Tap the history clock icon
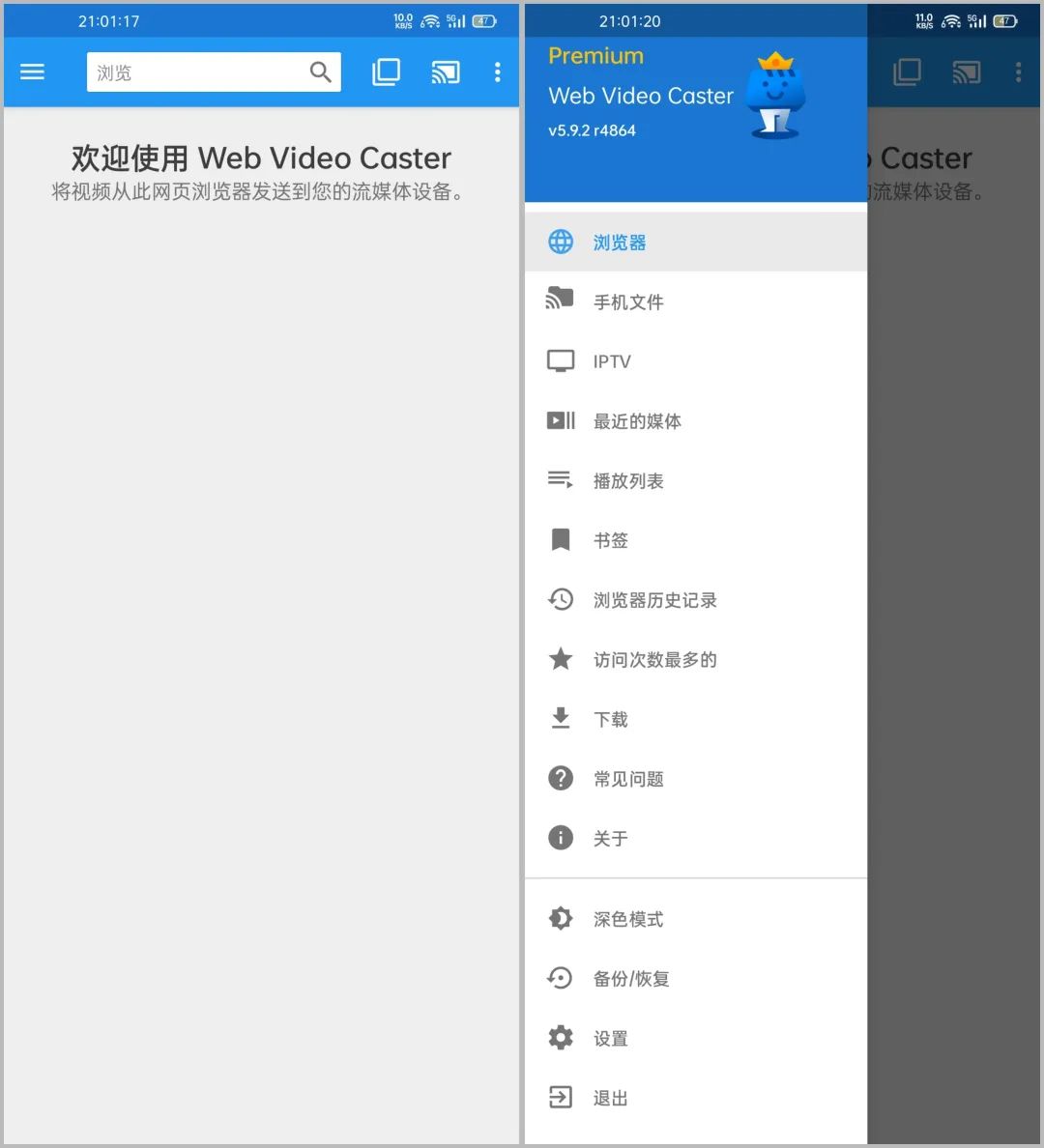The height and width of the screenshot is (1148, 1044). [561, 599]
